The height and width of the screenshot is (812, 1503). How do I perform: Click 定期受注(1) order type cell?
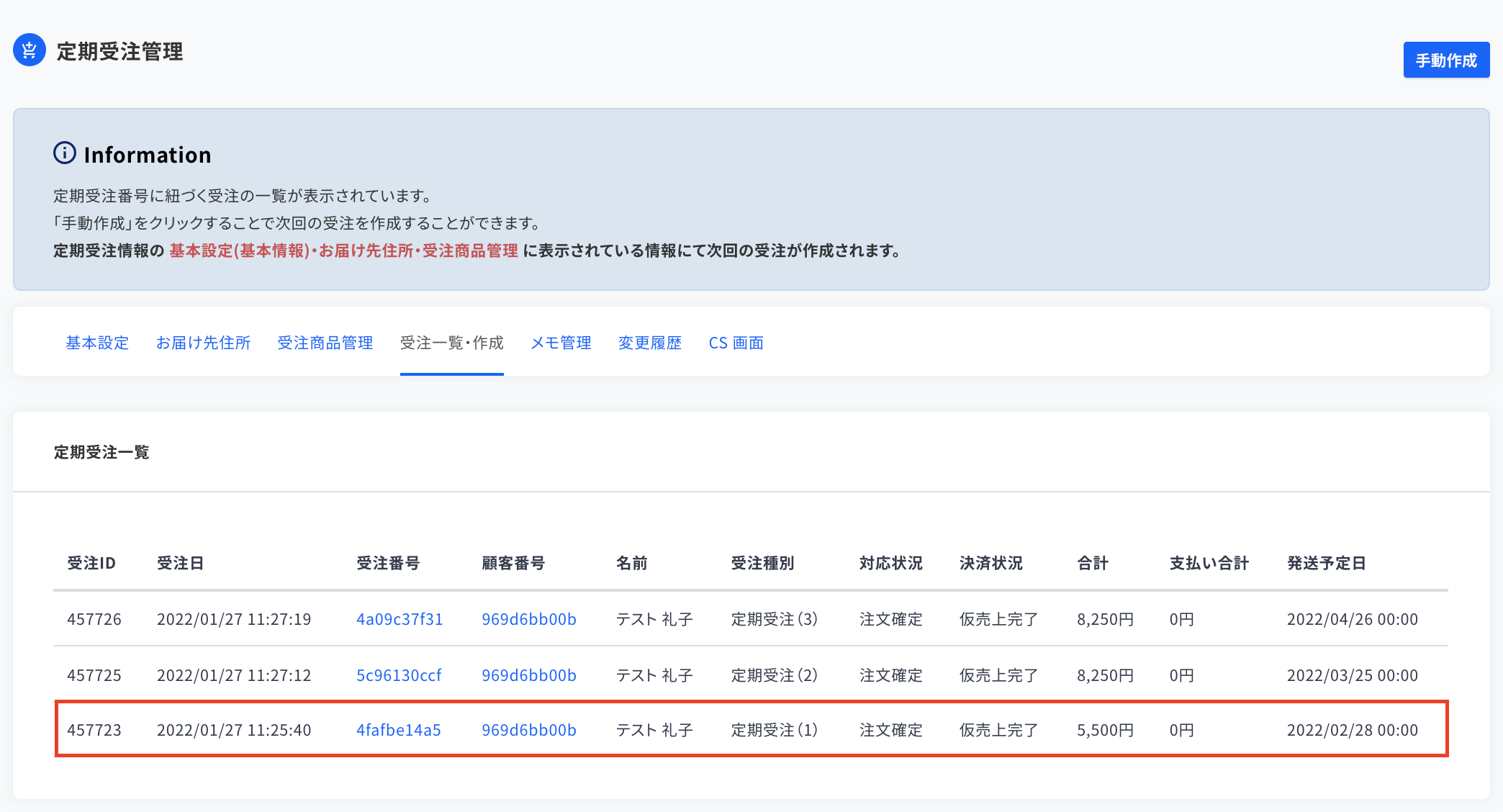(x=775, y=730)
